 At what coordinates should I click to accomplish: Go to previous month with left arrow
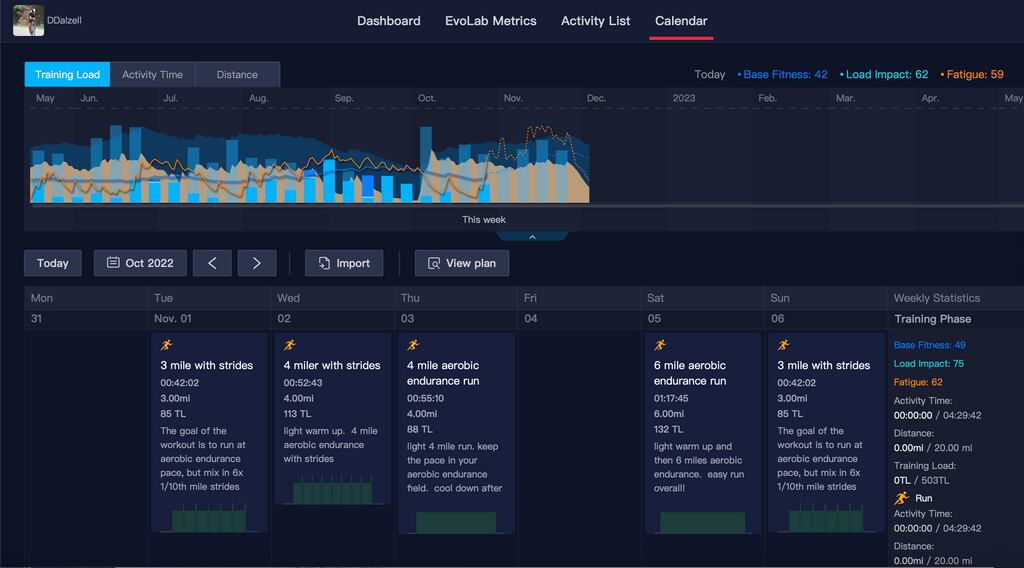(212, 263)
